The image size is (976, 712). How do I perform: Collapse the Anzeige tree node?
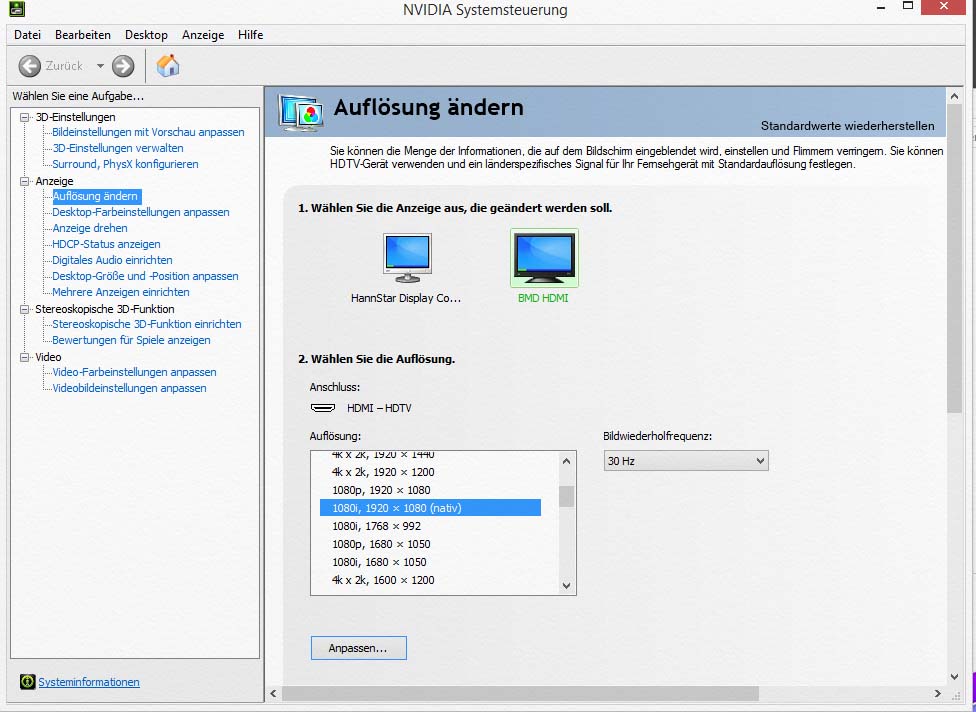click(x=25, y=181)
